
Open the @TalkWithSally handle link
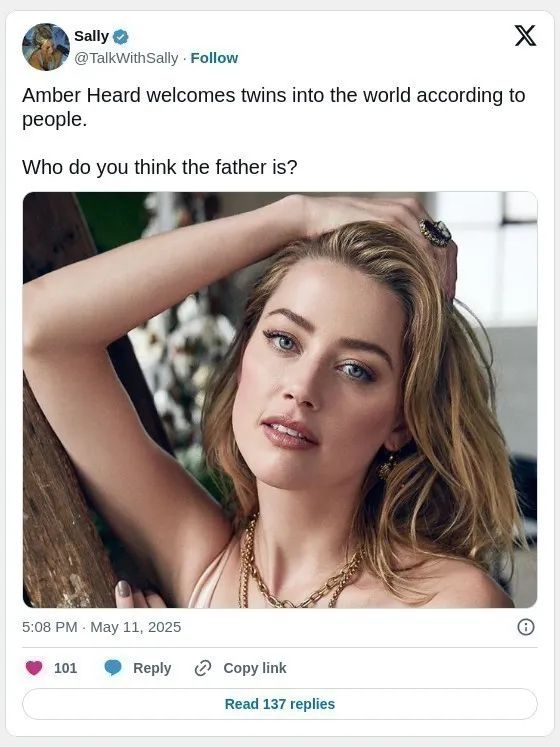click(x=126, y=58)
